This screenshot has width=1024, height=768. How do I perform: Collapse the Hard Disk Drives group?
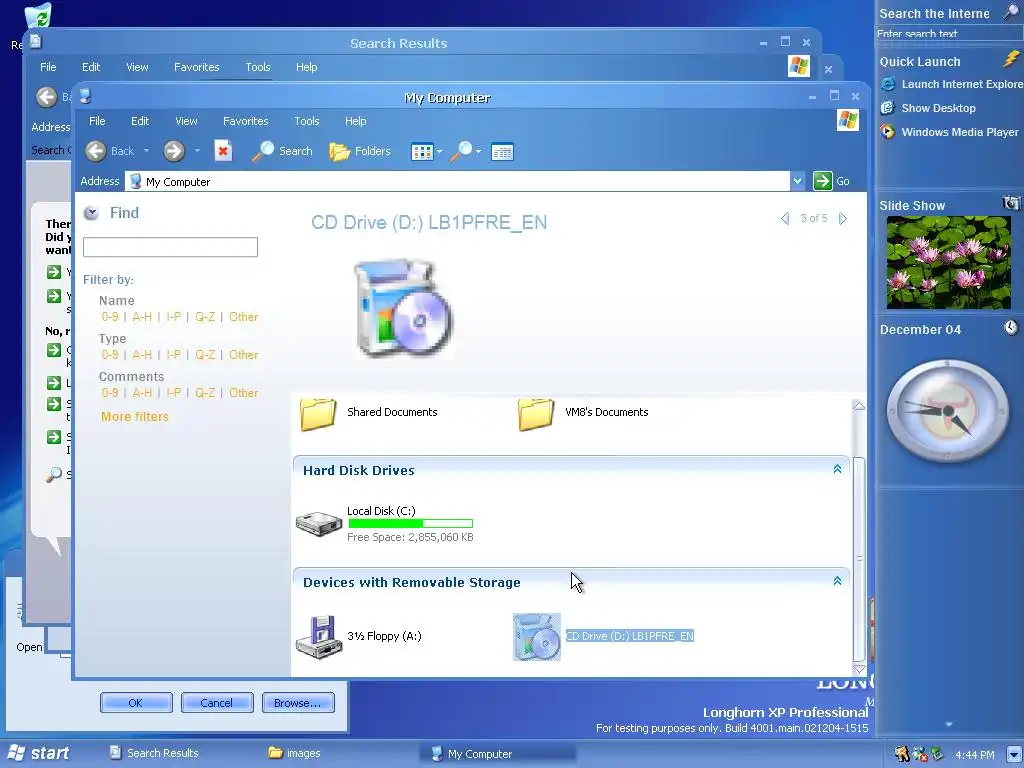click(837, 469)
